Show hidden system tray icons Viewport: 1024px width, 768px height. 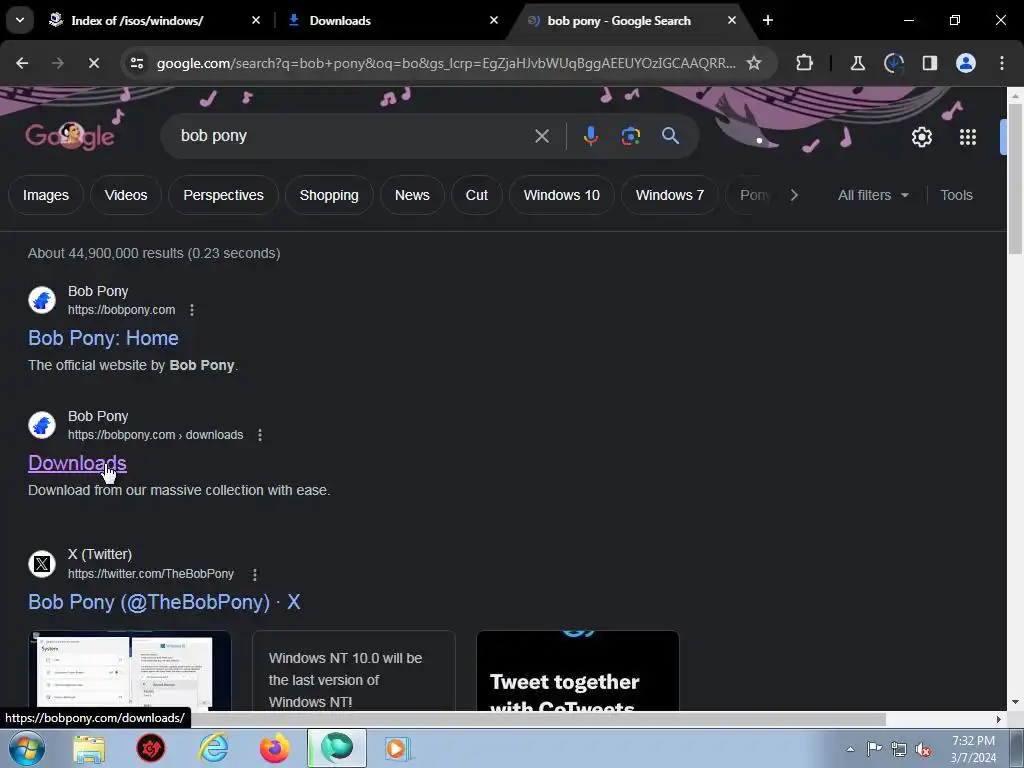pos(850,749)
